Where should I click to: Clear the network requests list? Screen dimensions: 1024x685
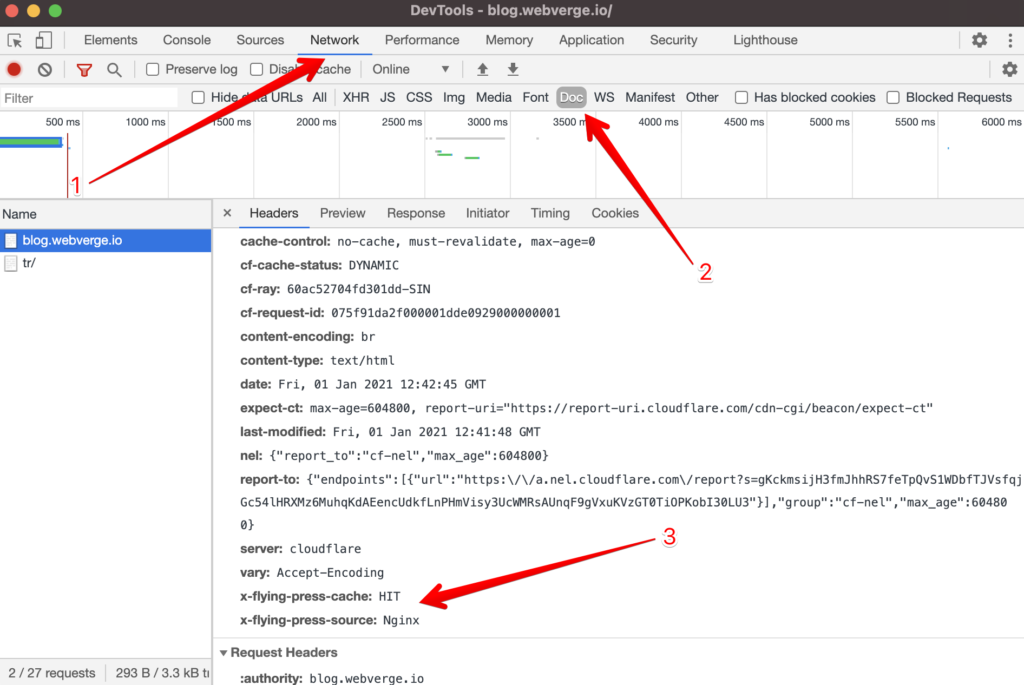click(x=43, y=69)
